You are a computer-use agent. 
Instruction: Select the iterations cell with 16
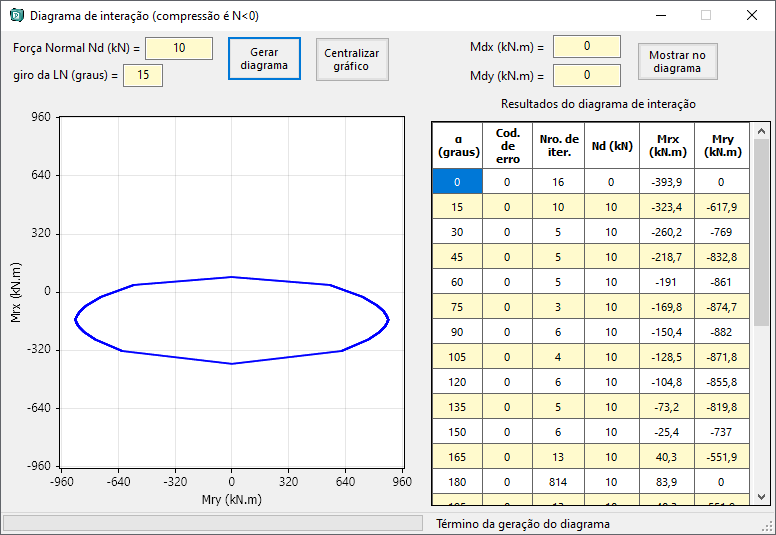point(559,182)
